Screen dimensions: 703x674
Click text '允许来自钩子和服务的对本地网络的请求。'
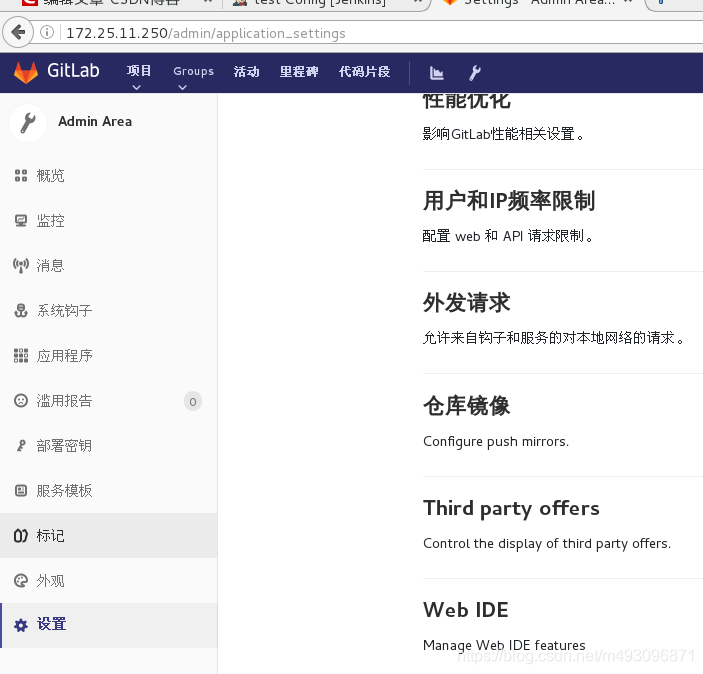554,337
